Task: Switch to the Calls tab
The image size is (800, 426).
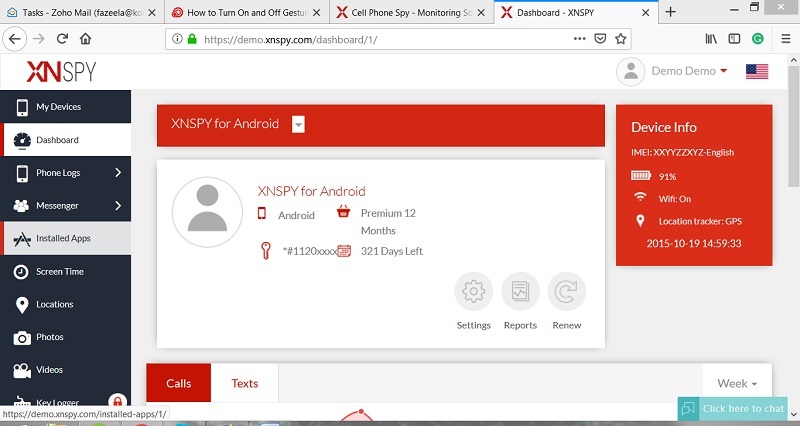Action: click(179, 383)
